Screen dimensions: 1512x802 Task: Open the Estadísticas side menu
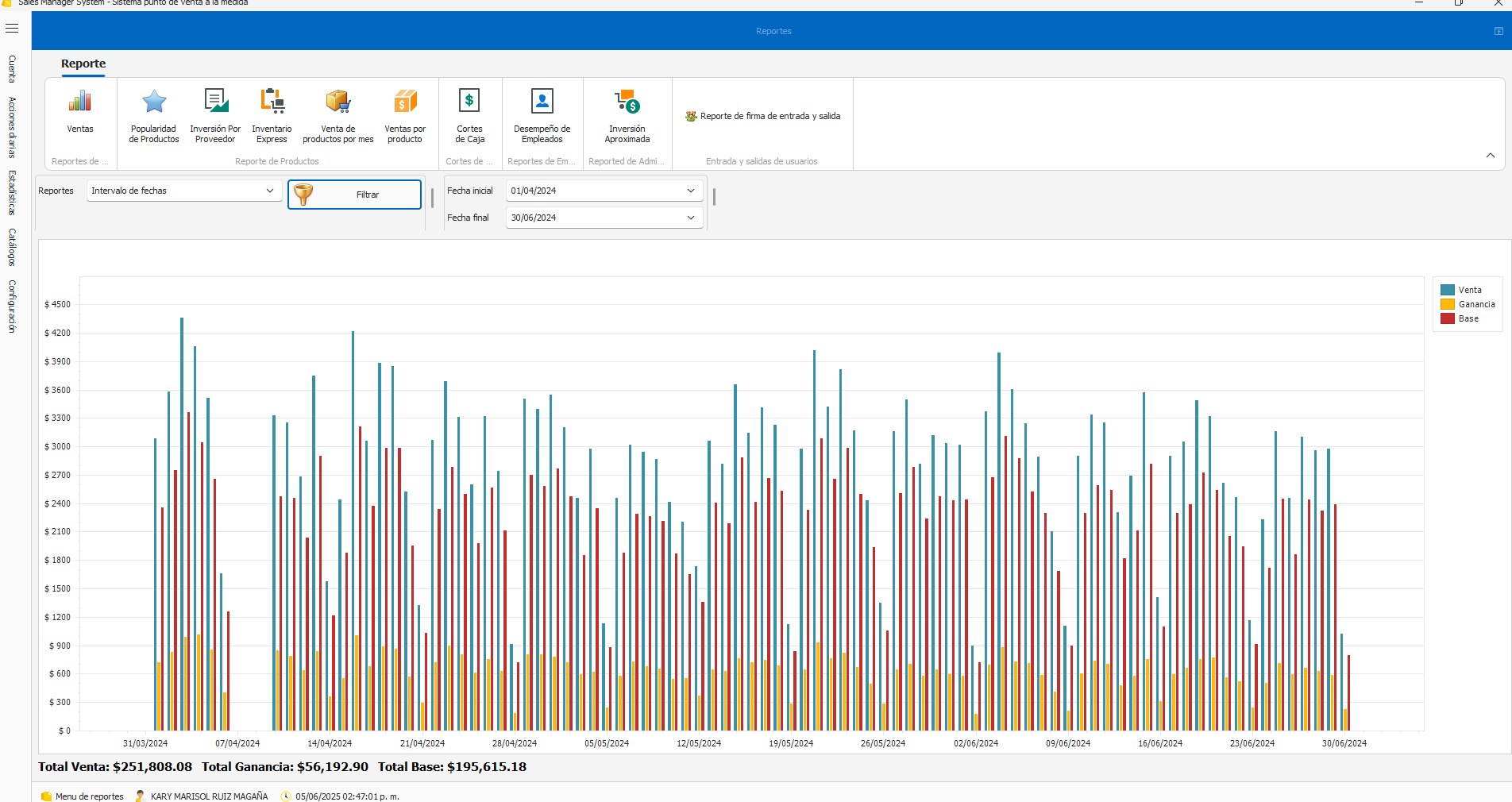[12, 193]
